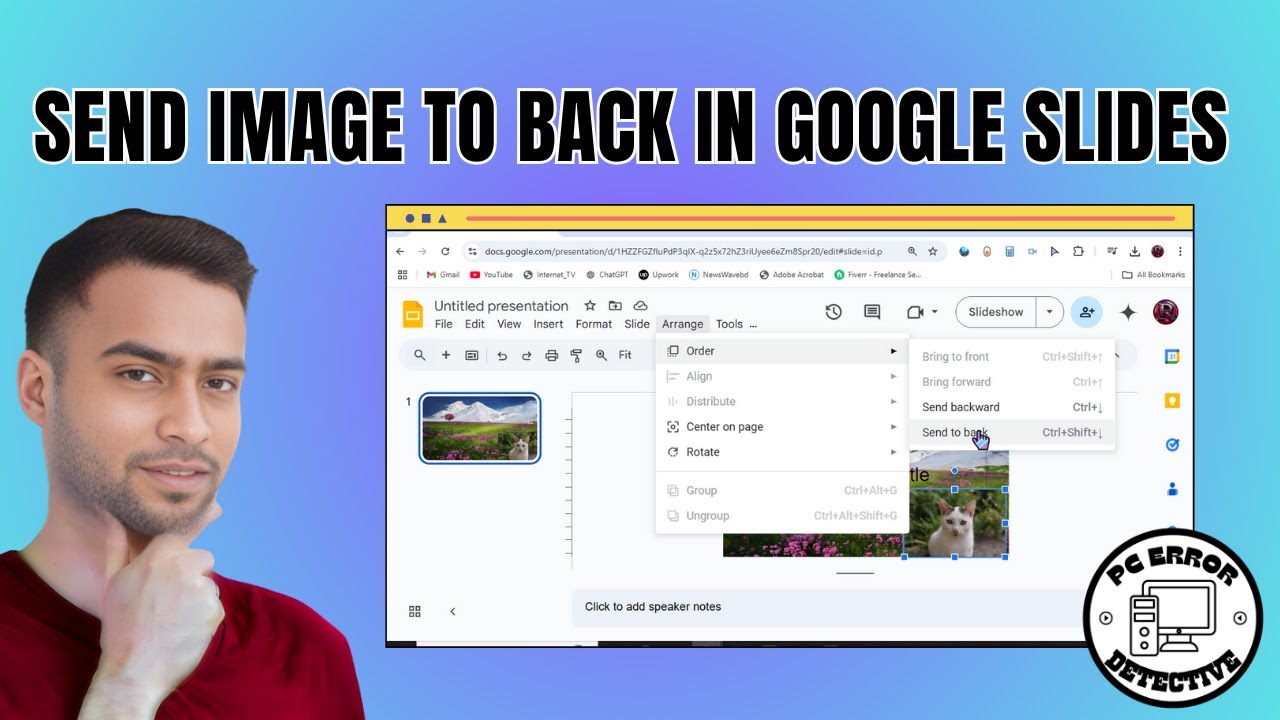Undo the last action

(x=502, y=355)
